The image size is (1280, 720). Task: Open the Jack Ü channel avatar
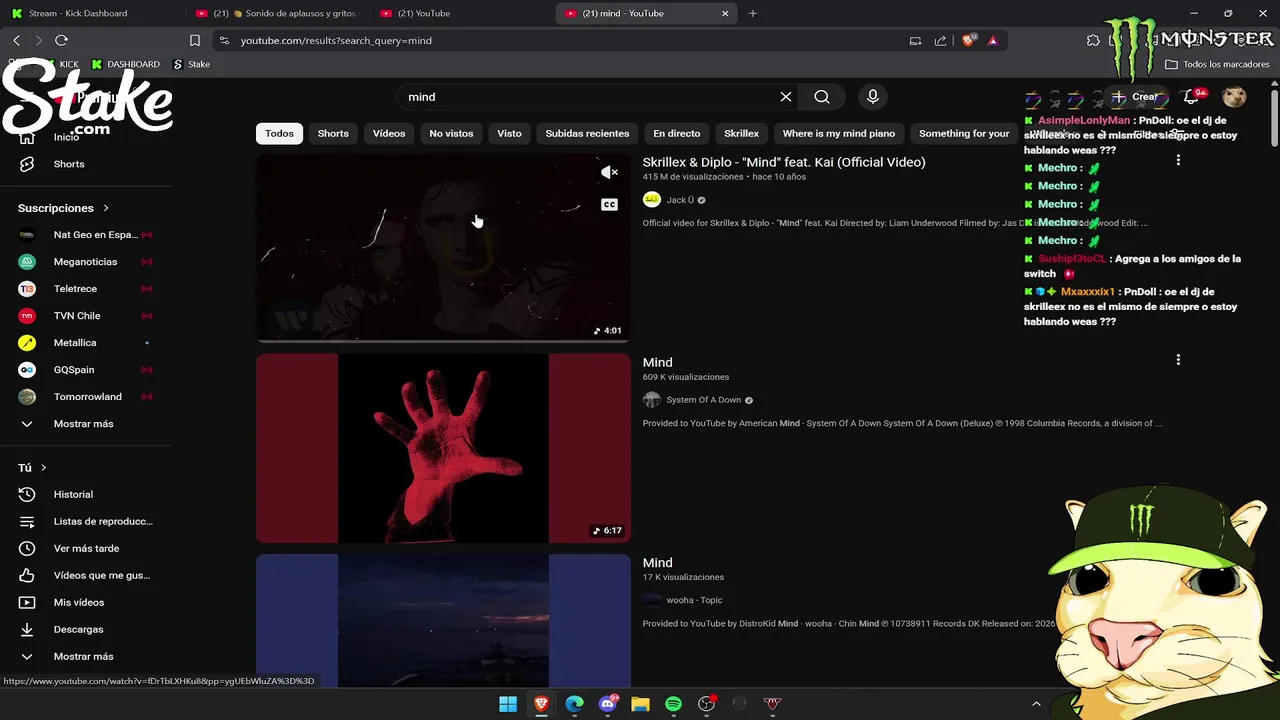(x=652, y=200)
